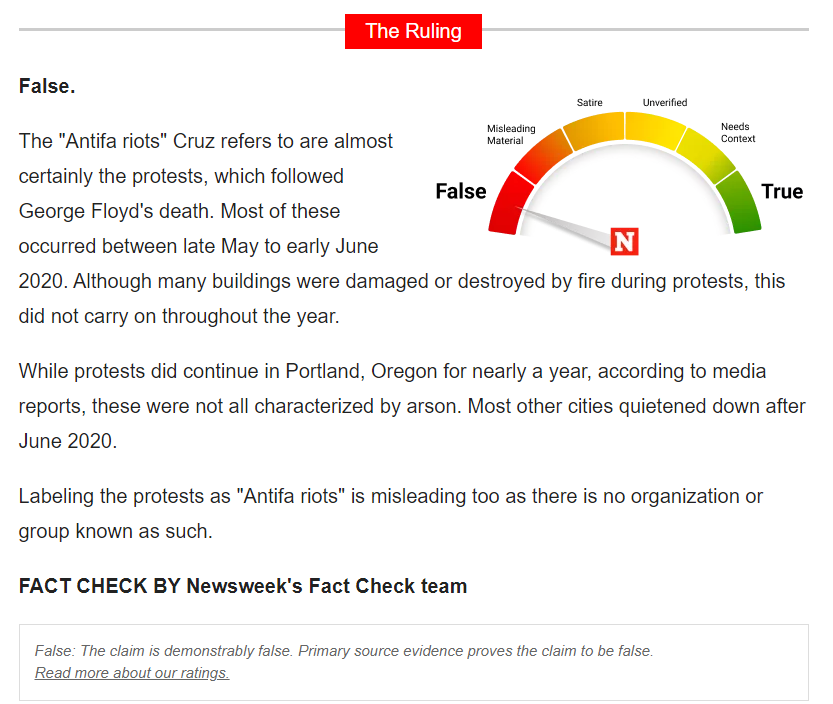Click the 'Unverified' gauge label text
Viewport: 833px width, 704px height.
[665, 103]
